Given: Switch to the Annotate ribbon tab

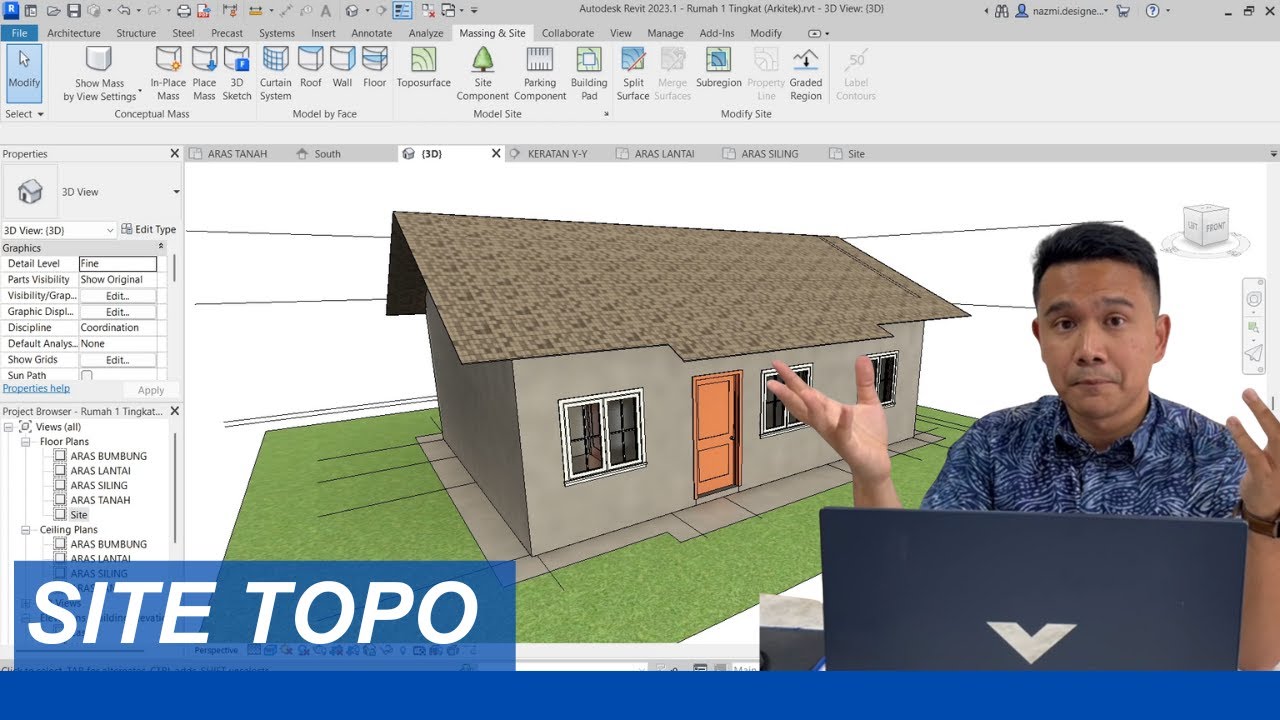Looking at the screenshot, I should coord(372,33).
